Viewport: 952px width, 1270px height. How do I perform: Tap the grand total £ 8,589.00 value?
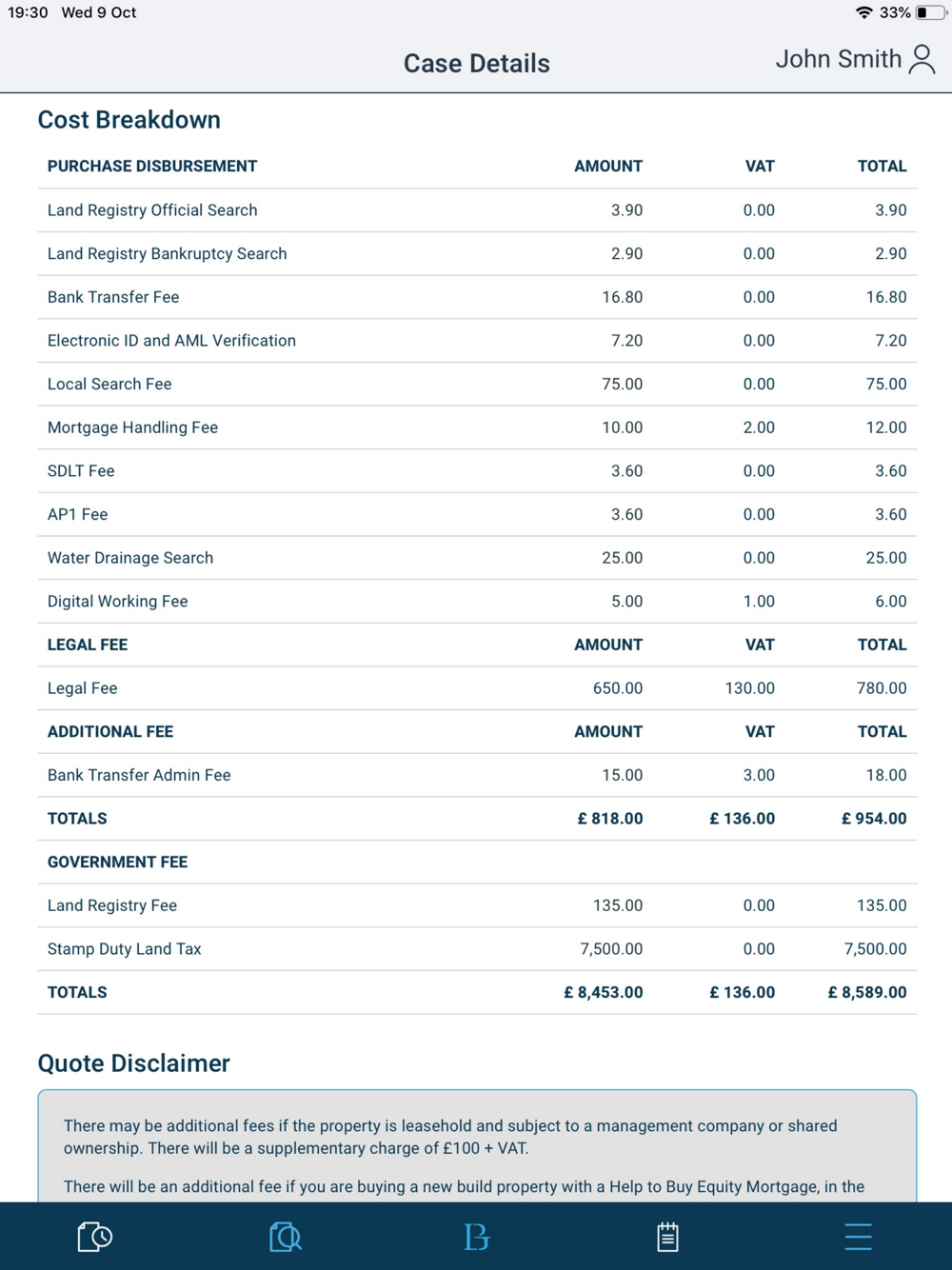coord(866,992)
